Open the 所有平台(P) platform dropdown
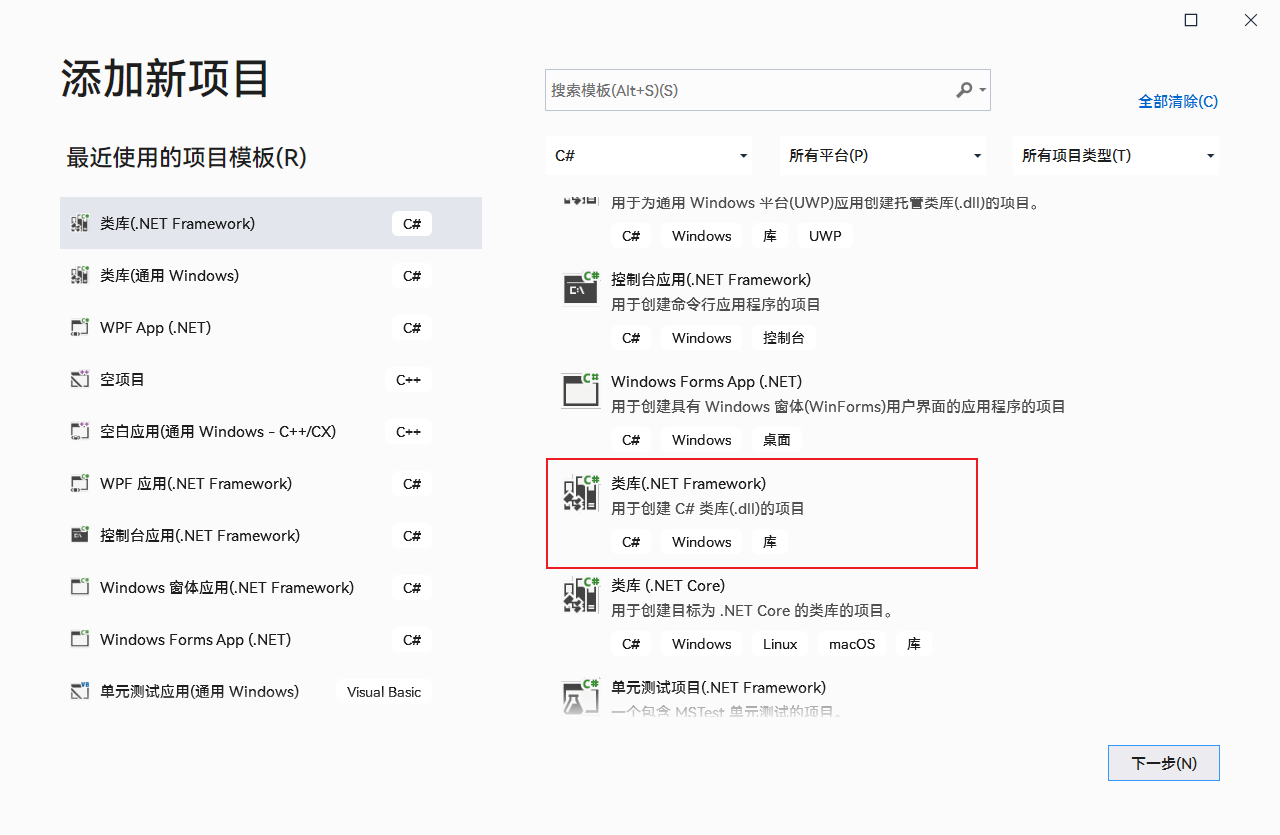1280x835 pixels. 883,156
